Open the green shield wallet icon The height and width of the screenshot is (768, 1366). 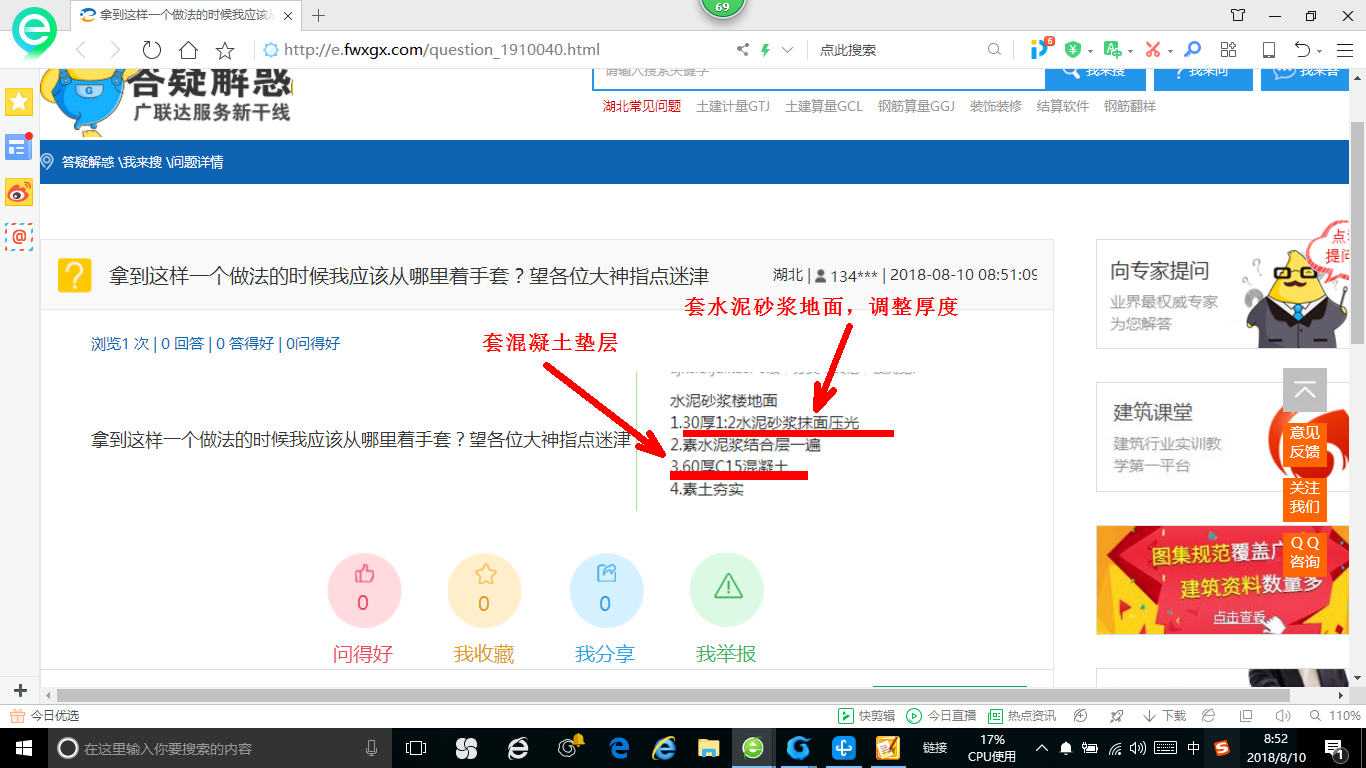[1073, 50]
